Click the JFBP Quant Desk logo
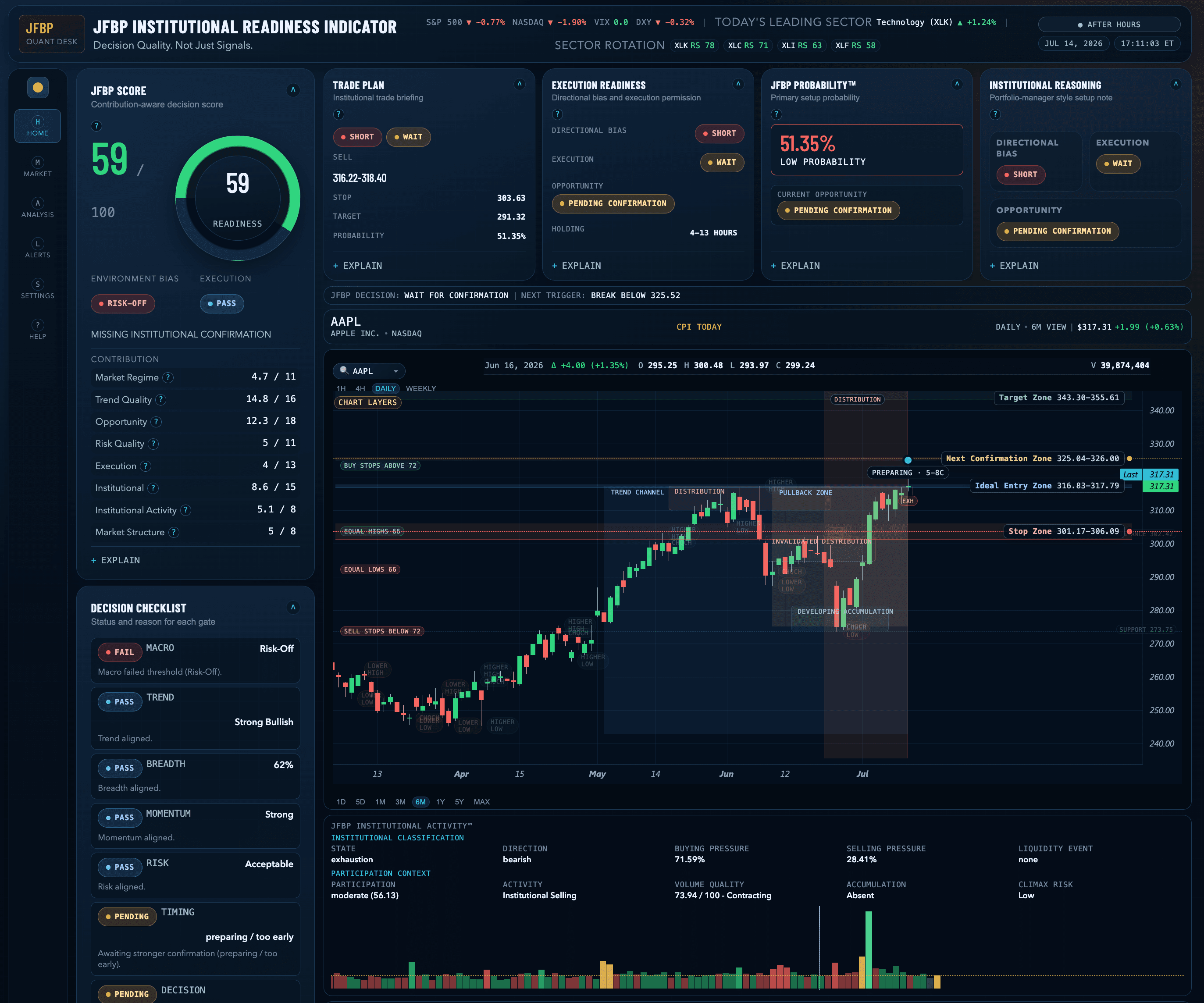 tap(52, 34)
